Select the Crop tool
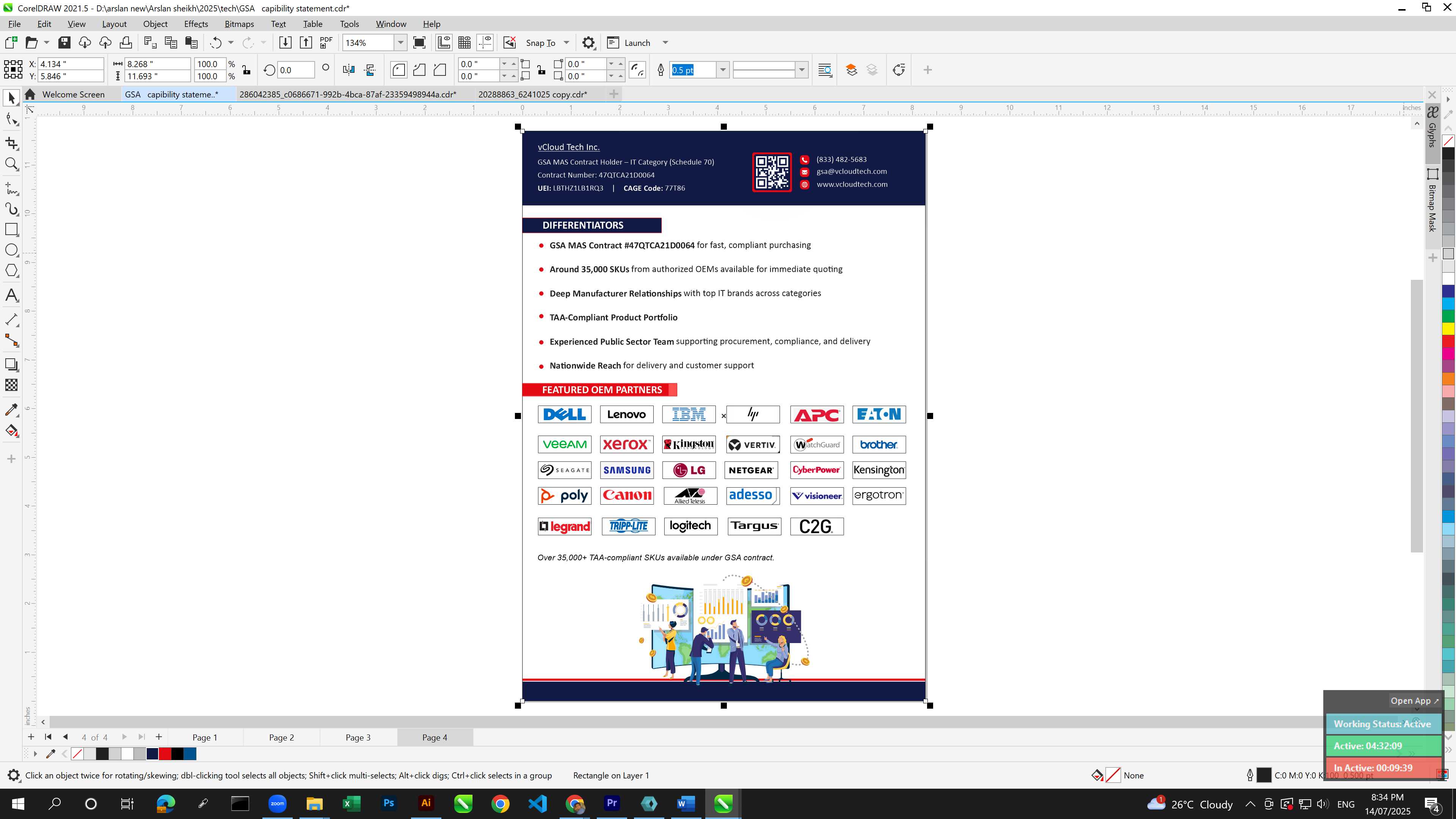The width and height of the screenshot is (1456, 819). [11, 143]
